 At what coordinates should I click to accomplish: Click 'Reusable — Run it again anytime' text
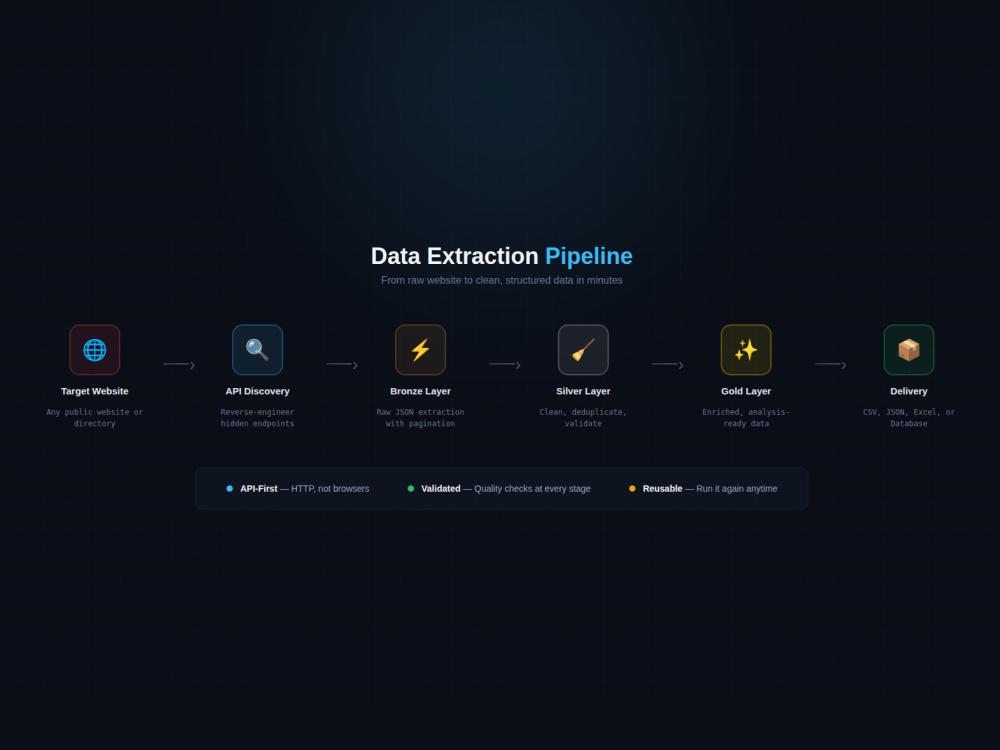(x=710, y=489)
